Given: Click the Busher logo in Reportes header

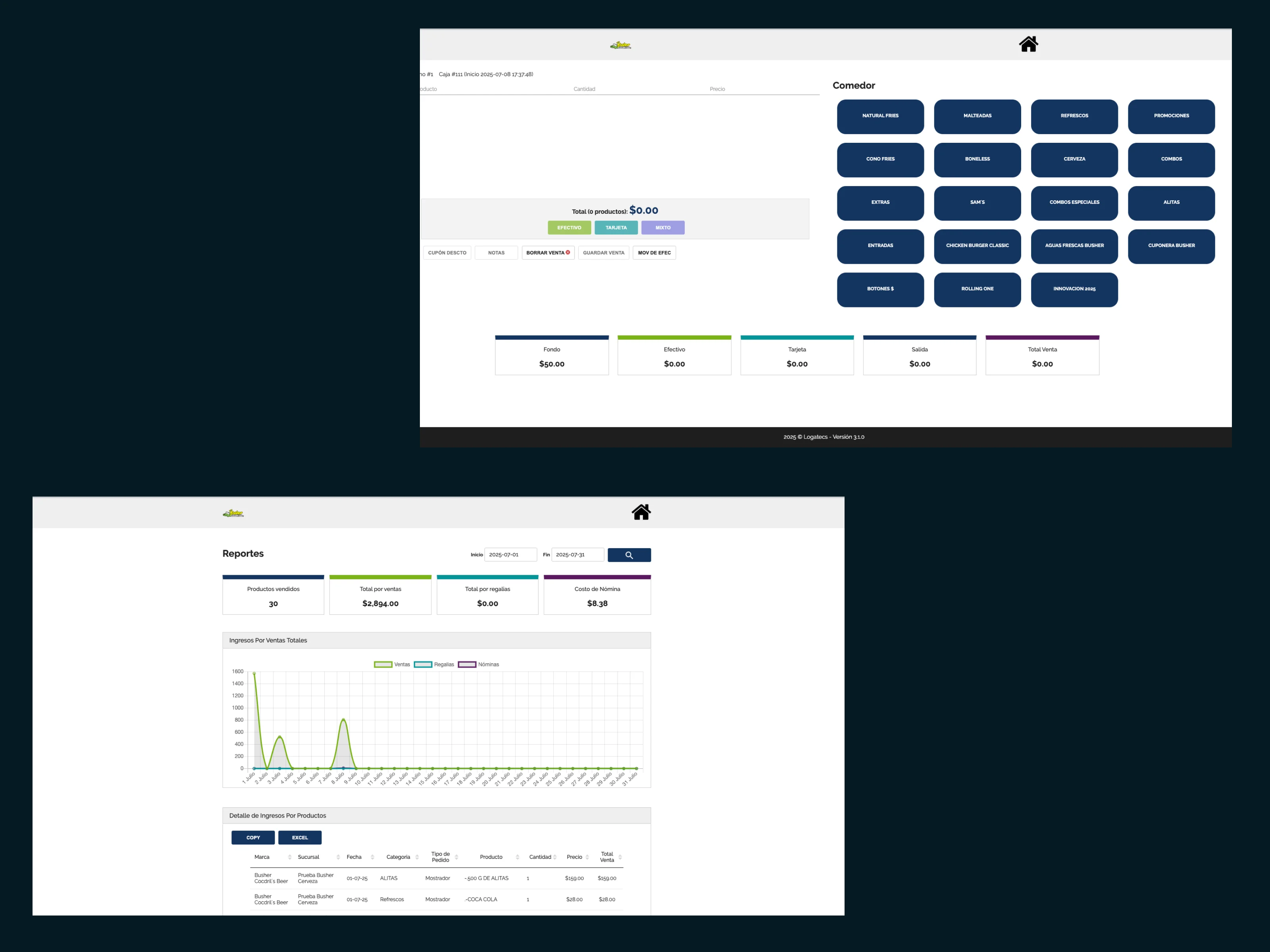Looking at the screenshot, I should coord(233,513).
